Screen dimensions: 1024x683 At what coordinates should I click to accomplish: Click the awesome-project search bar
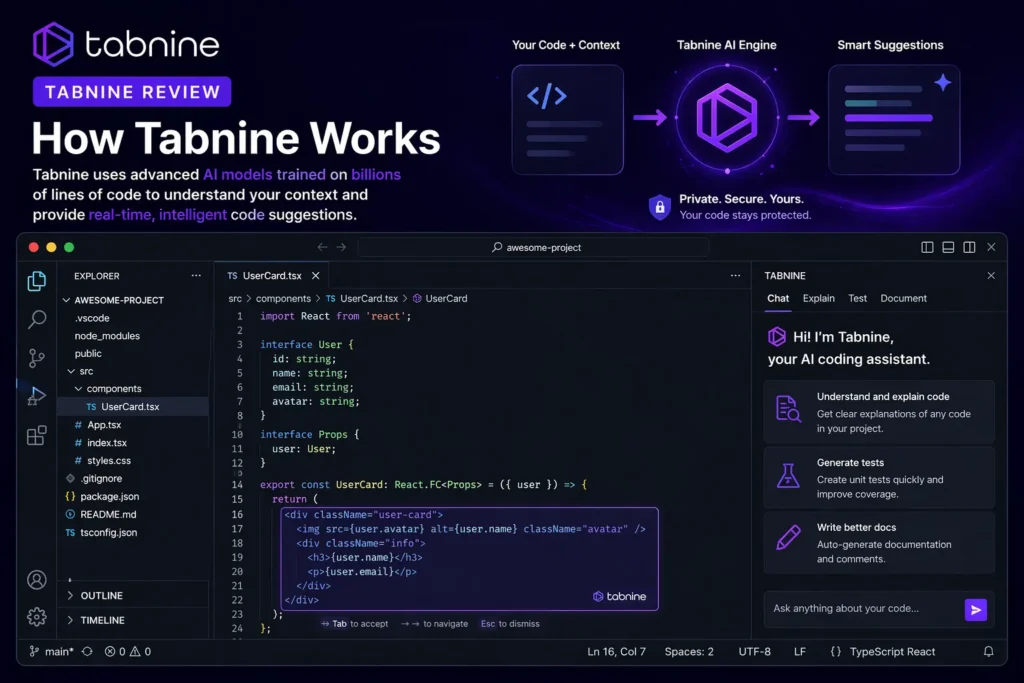coord(534,247)
